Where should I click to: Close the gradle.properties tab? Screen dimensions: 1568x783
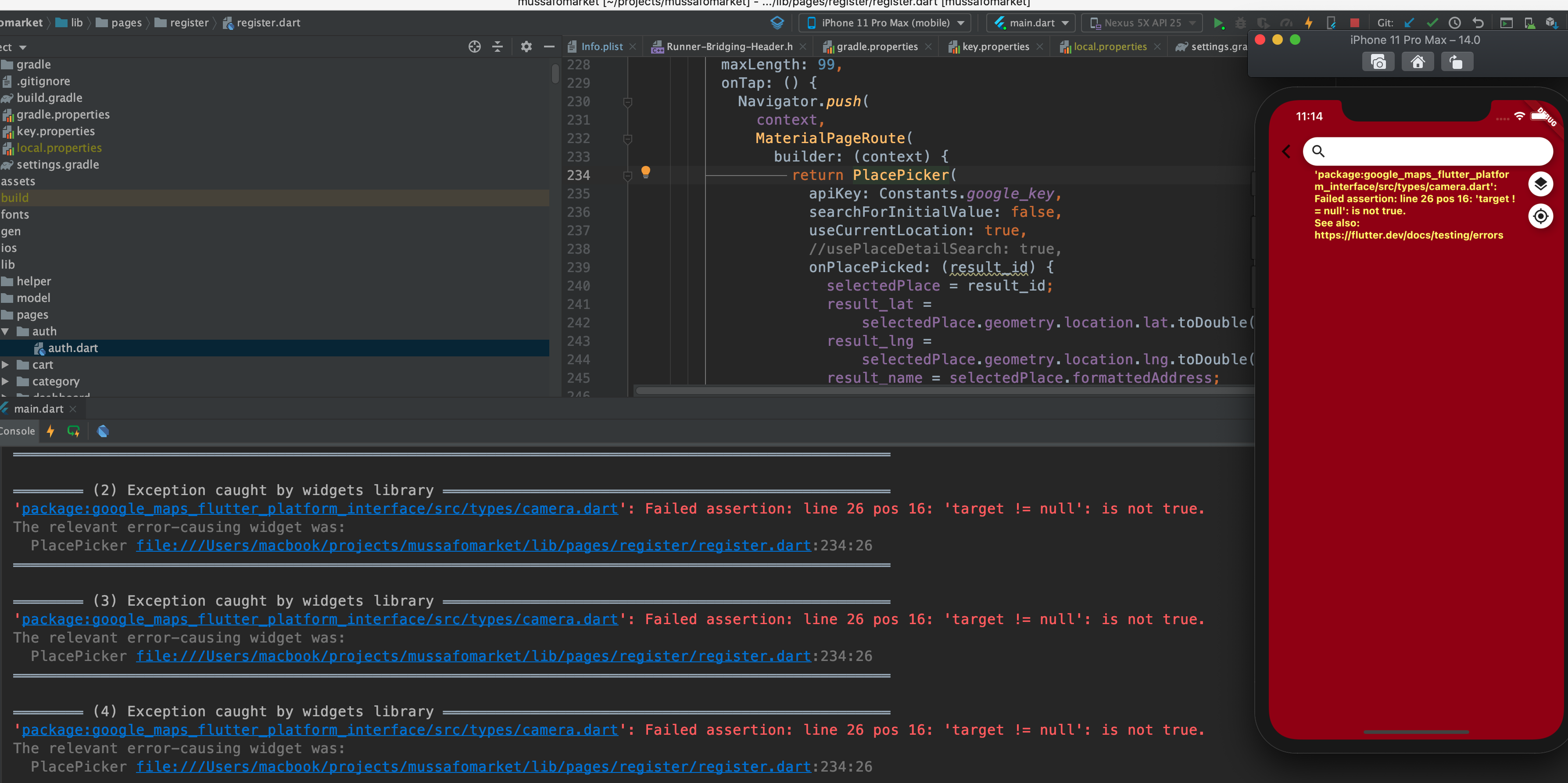click(928, 47)
